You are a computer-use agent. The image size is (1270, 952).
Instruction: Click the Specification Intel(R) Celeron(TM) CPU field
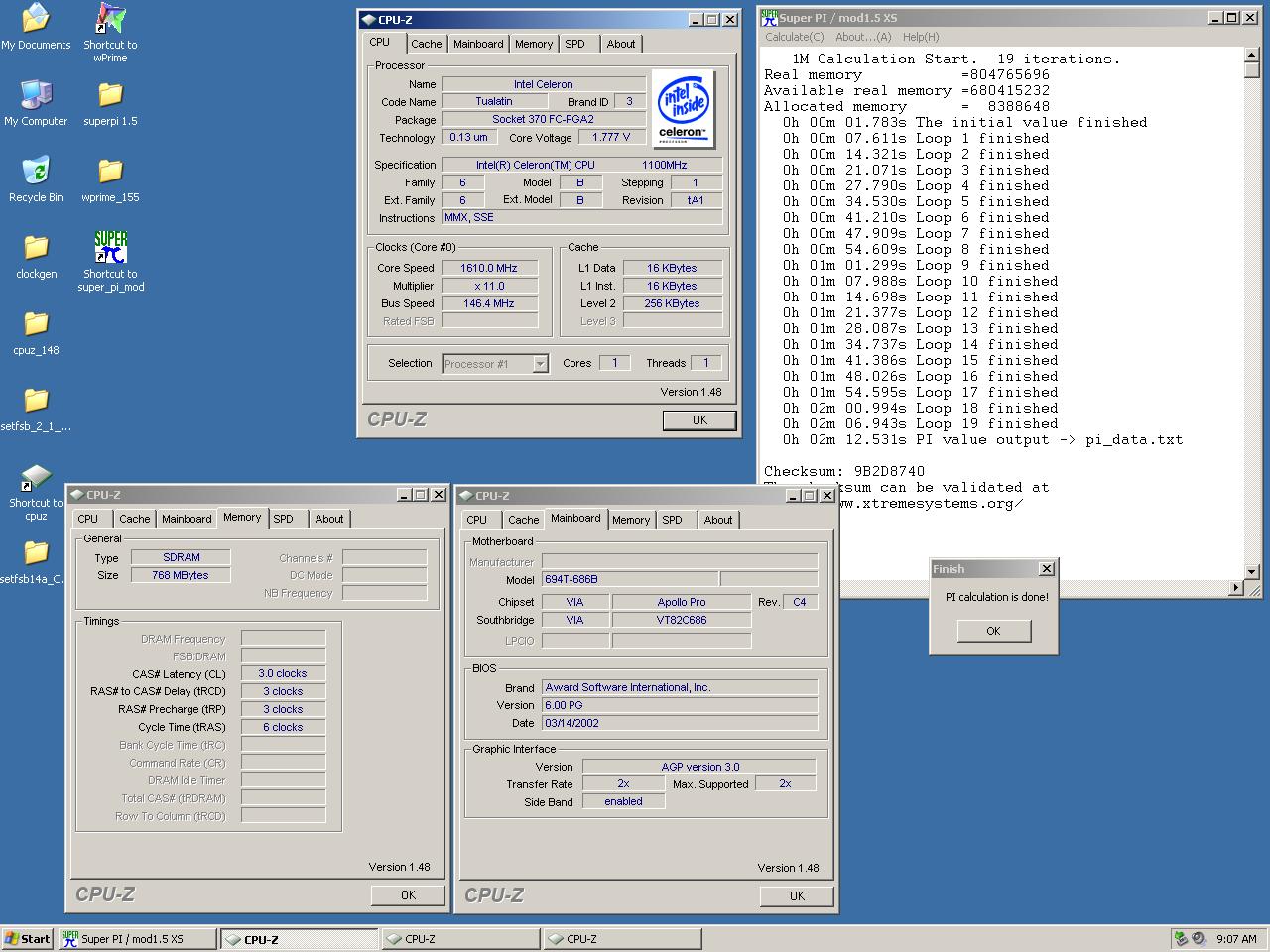(581, 165)
